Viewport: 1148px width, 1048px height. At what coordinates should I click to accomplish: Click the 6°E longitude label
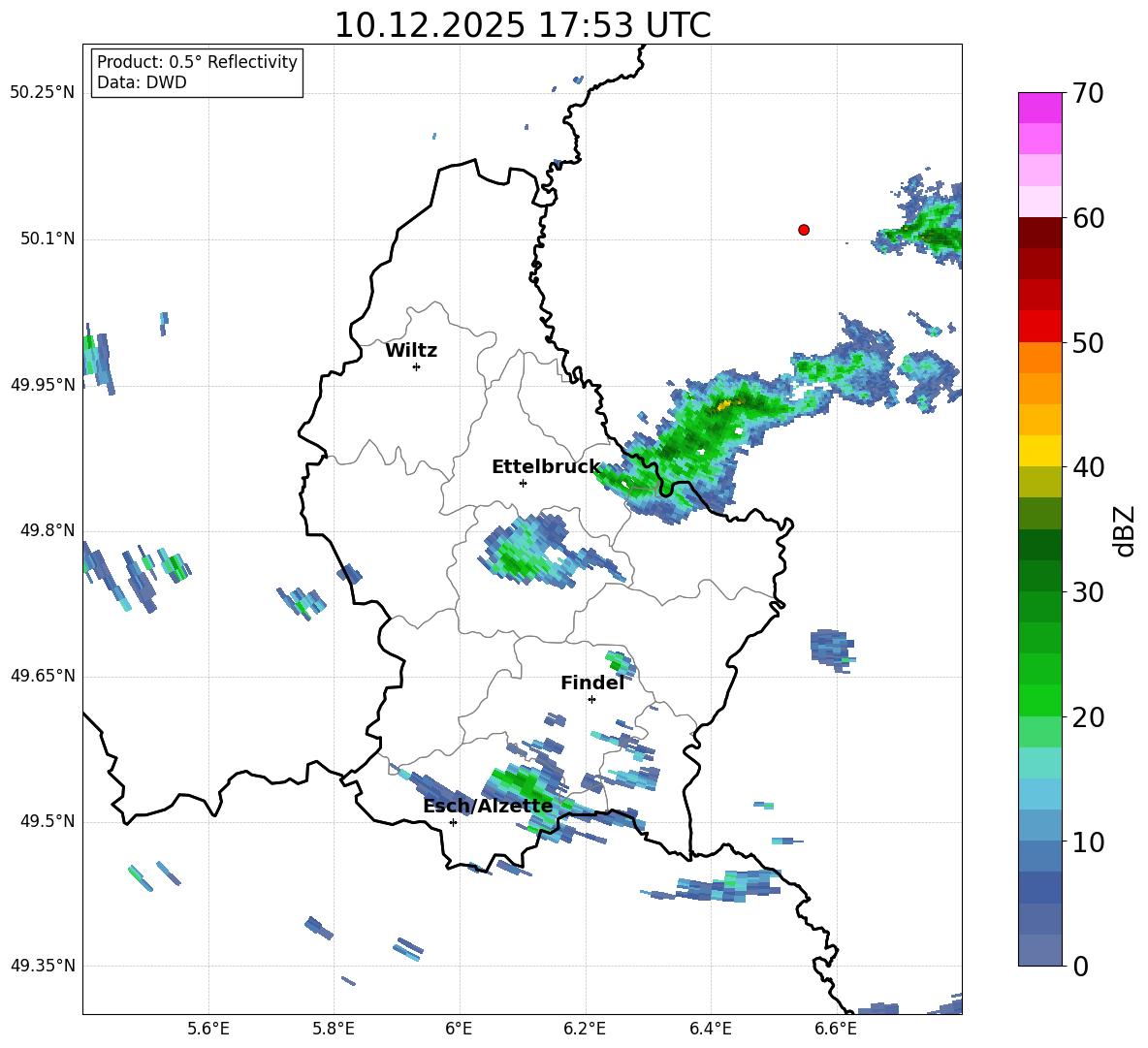459,1029
